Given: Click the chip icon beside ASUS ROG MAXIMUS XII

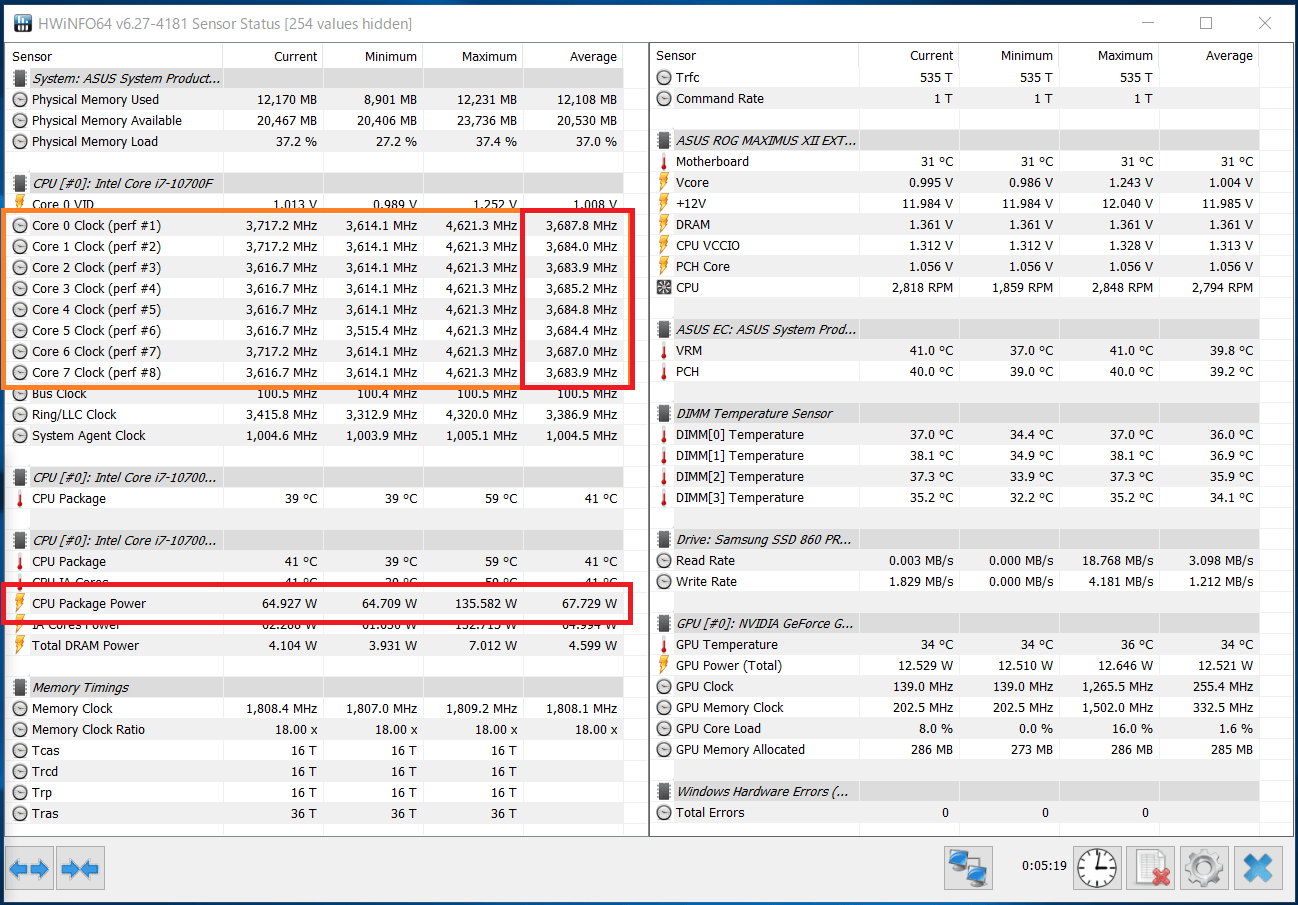Looking at the screenshot, I should 664,140.
